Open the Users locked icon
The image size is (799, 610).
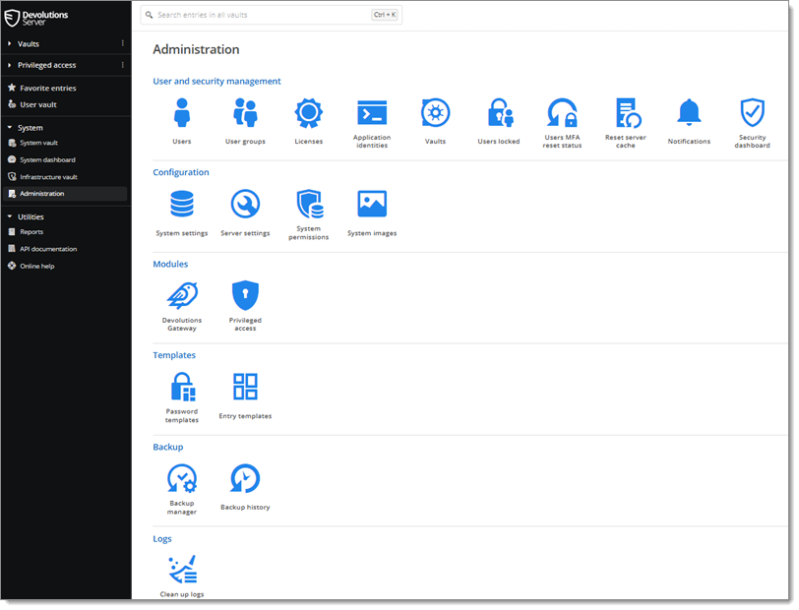click(x=500, y=113)
